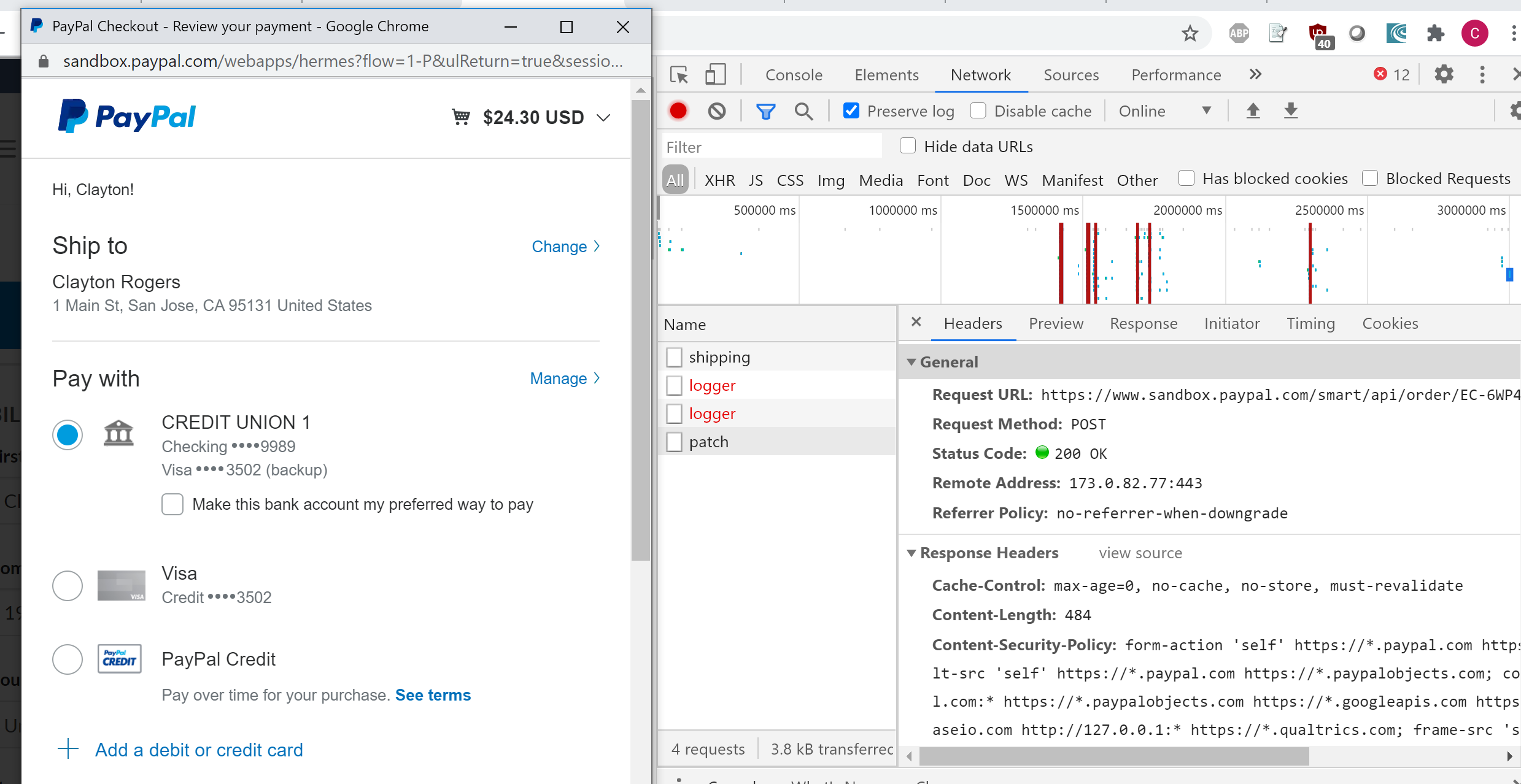1521x784 pixels.
Task: Click Manage payment methods link
Action: coord(565,379)
